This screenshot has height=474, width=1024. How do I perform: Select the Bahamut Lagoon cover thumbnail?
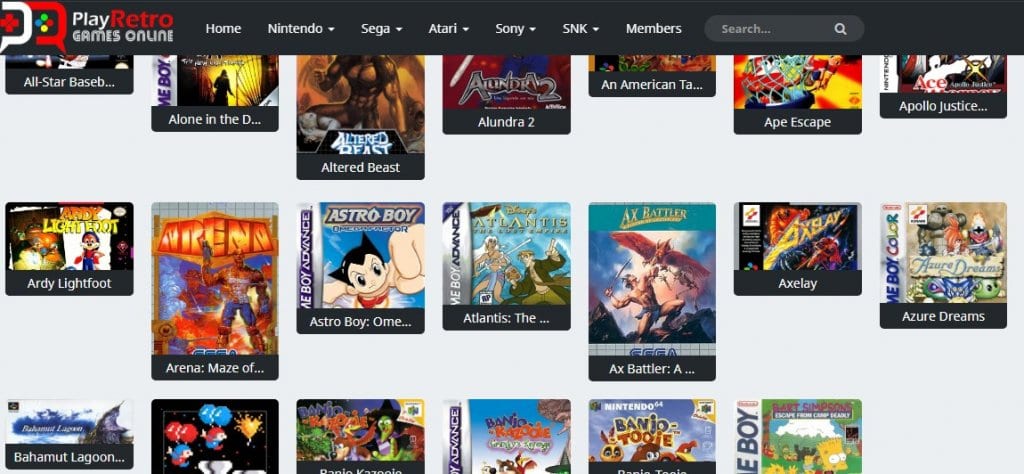pyautogui.click(x=69, y=422)
